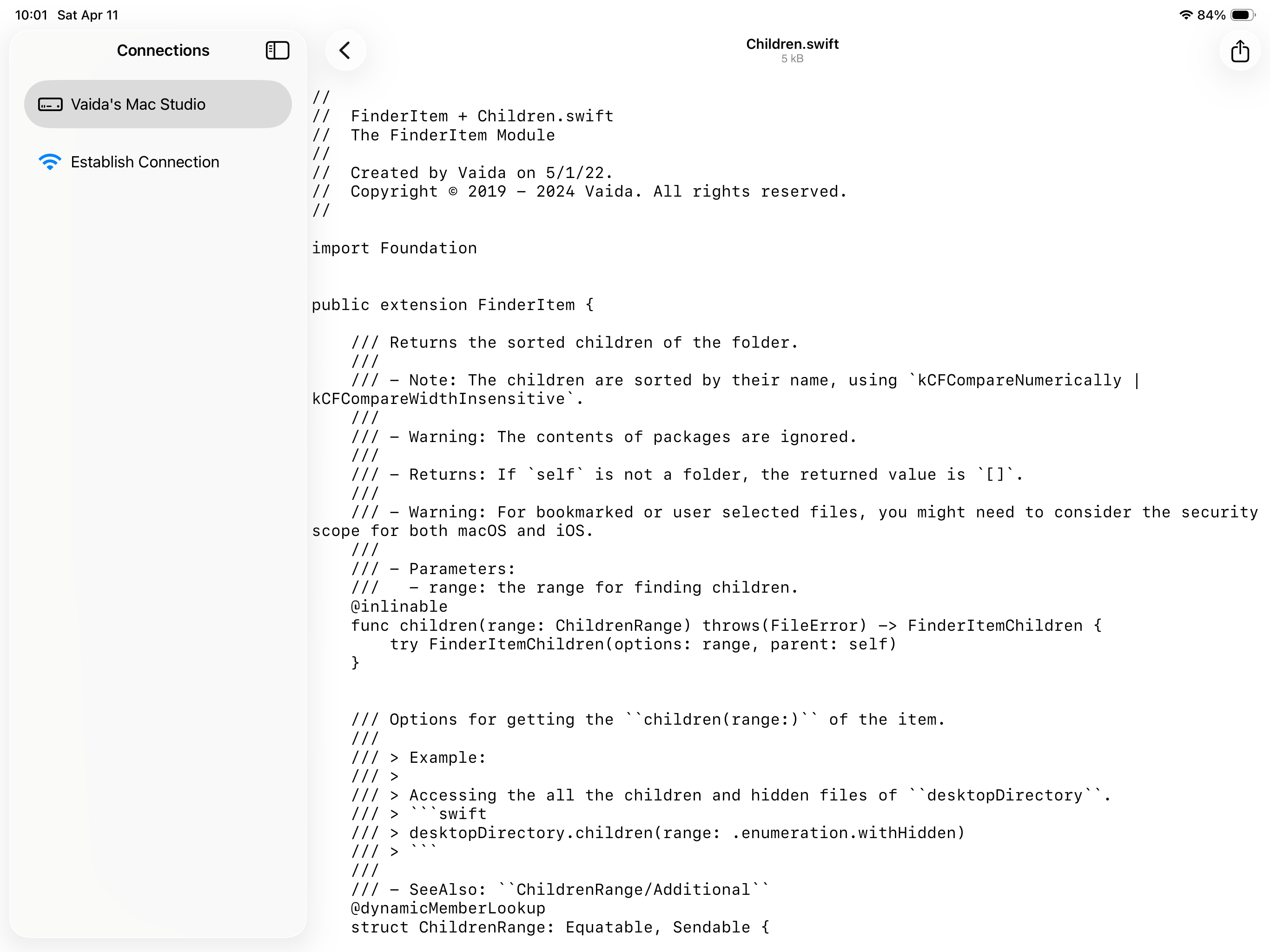Open Establish Connection
This screenshot has width=1270, height=952.
click(158, 162)
